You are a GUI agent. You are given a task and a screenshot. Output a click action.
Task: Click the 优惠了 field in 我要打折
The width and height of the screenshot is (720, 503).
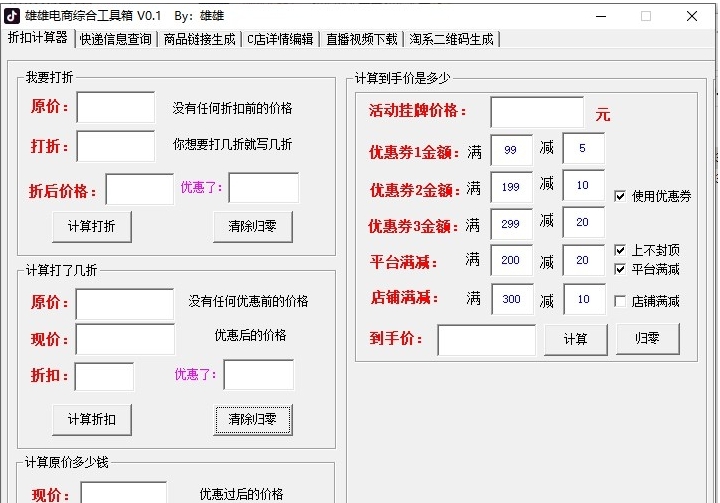(264, 187)
